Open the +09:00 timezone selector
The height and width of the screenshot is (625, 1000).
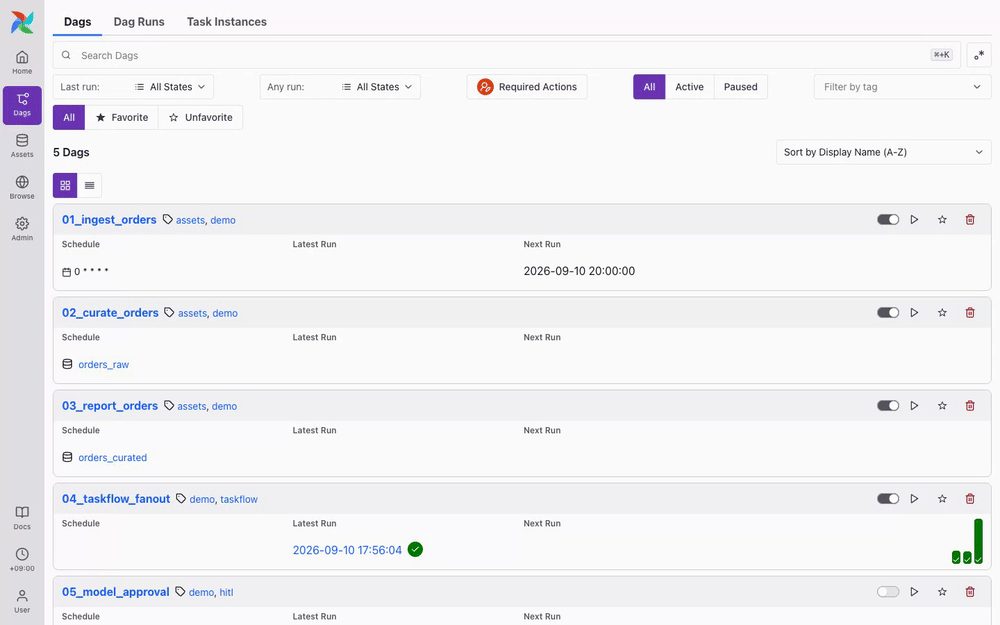22,559
